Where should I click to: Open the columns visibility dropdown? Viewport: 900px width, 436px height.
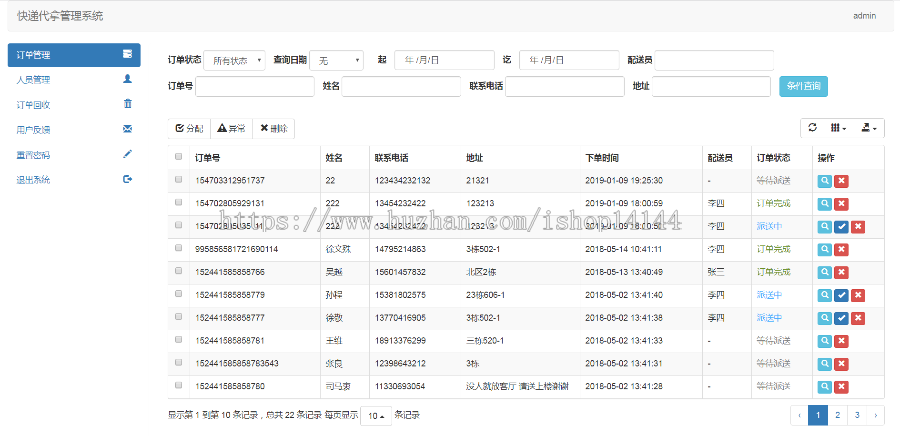pyautogui.click(x=839, y=128)
